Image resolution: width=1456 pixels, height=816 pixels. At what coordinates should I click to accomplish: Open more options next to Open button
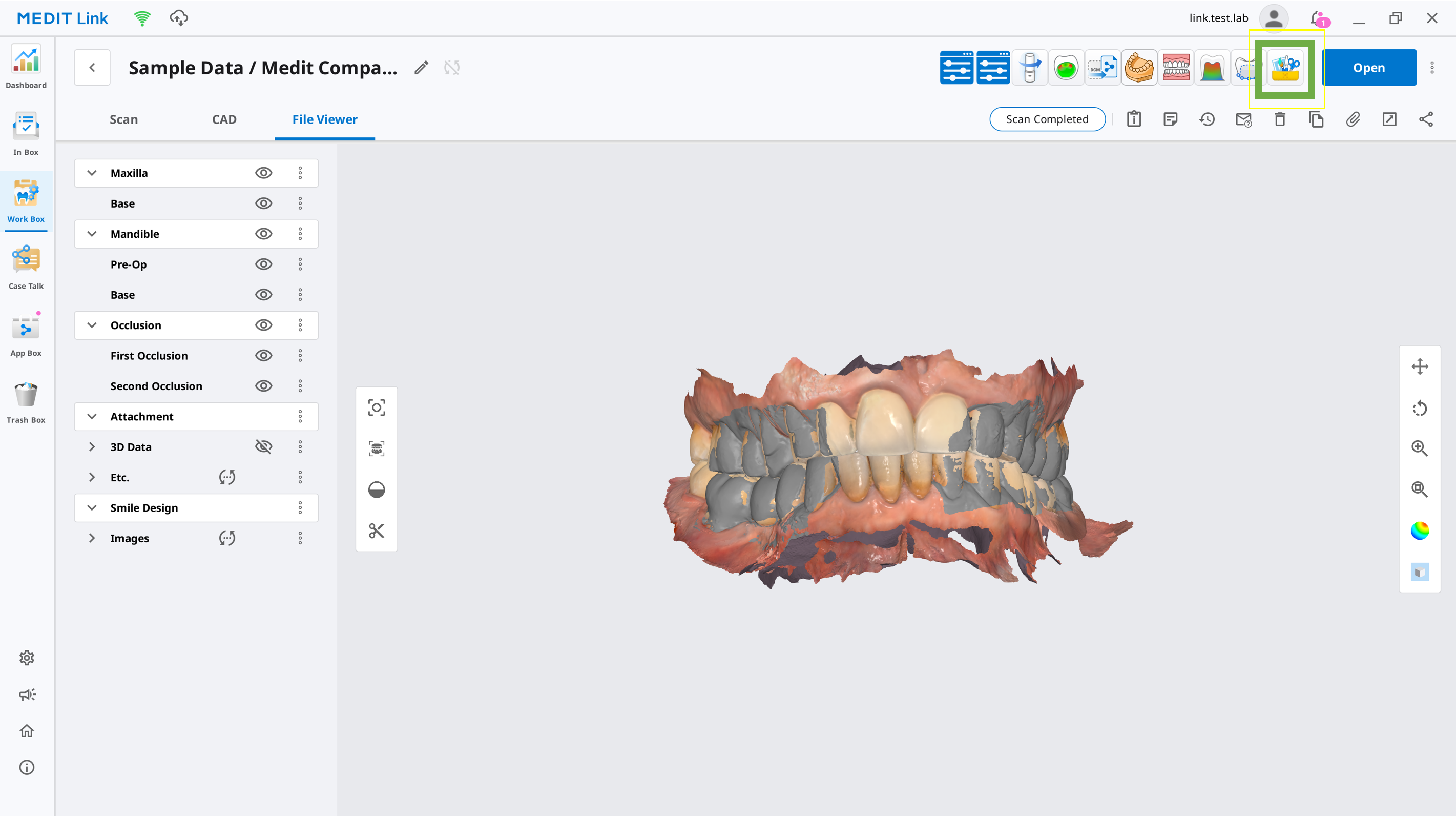[1432, 67]
